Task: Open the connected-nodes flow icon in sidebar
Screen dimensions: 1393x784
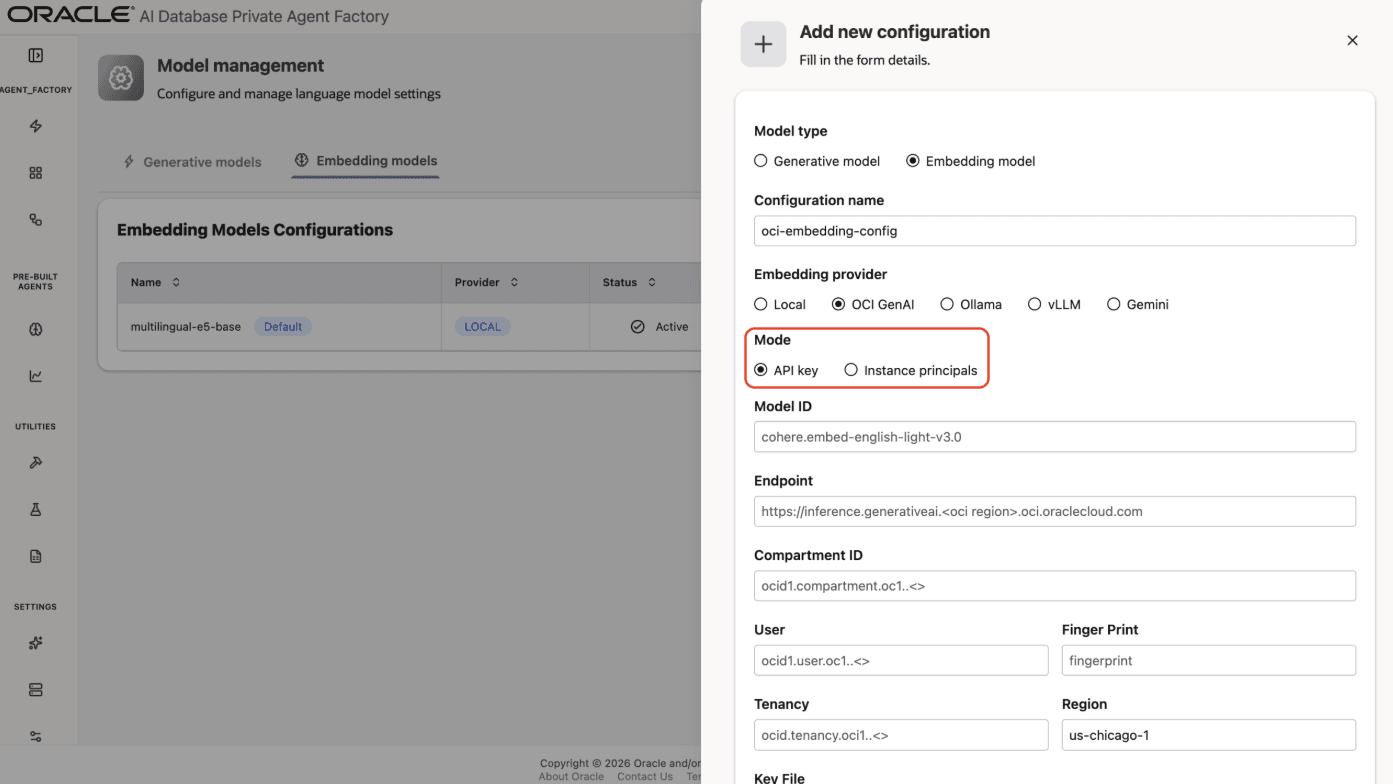Action: [x=36, y=219]
